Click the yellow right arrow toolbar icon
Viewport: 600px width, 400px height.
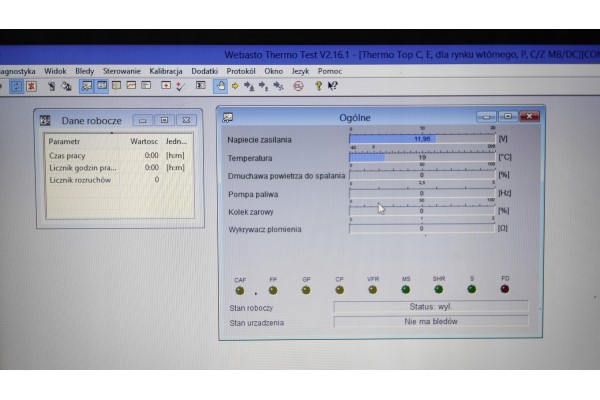pos(235,86)
